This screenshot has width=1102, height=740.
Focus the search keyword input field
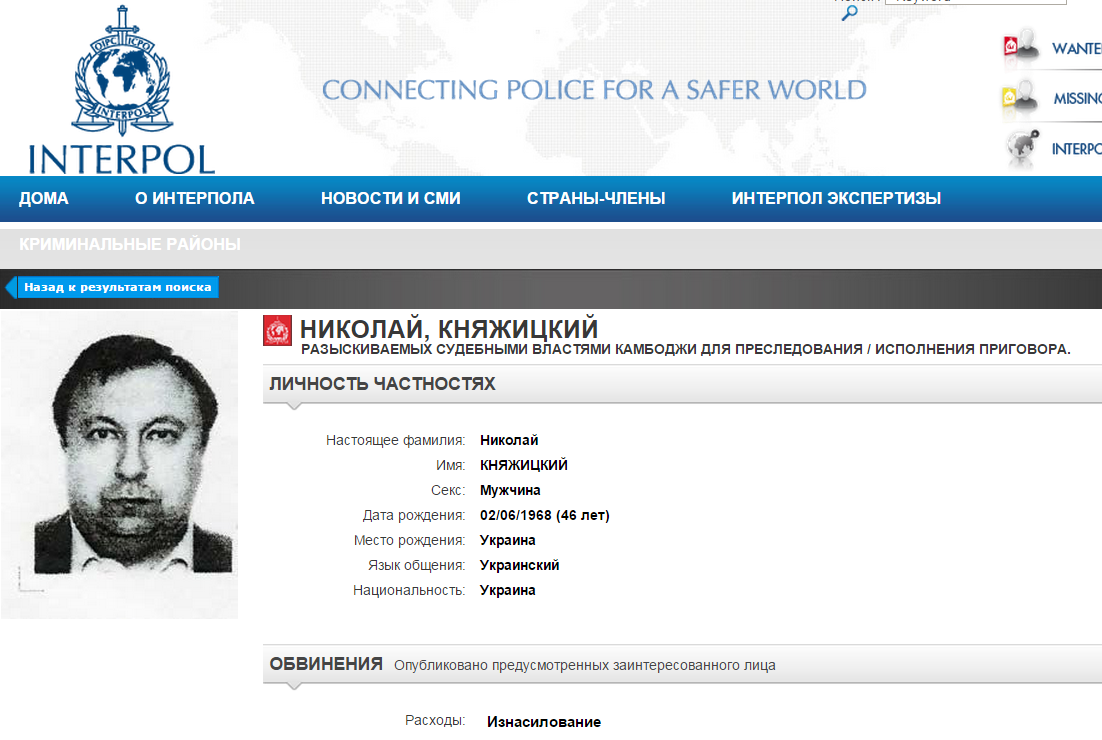[x=975, y=2]
